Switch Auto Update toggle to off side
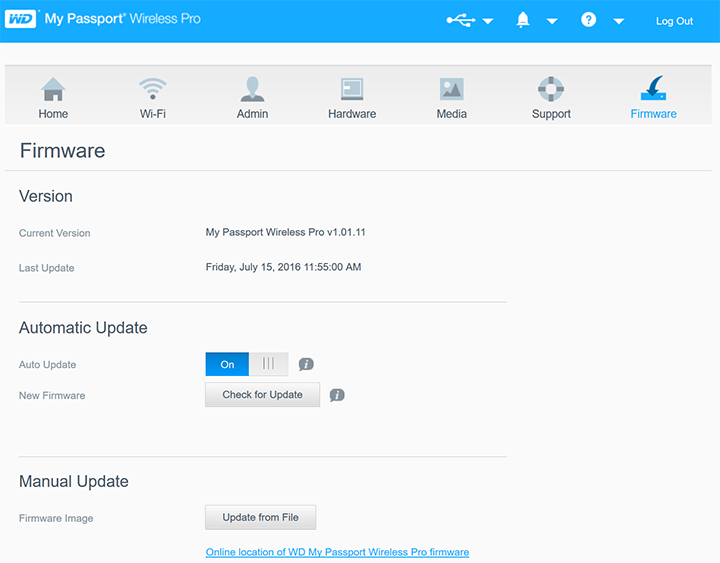The image size is (720, 563). pos(268,364)
